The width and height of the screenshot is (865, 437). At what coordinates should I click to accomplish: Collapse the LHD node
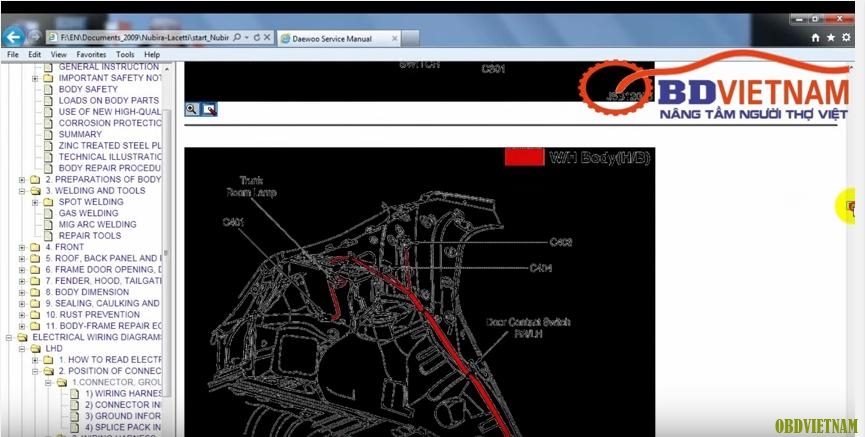[x=22, y=348]
